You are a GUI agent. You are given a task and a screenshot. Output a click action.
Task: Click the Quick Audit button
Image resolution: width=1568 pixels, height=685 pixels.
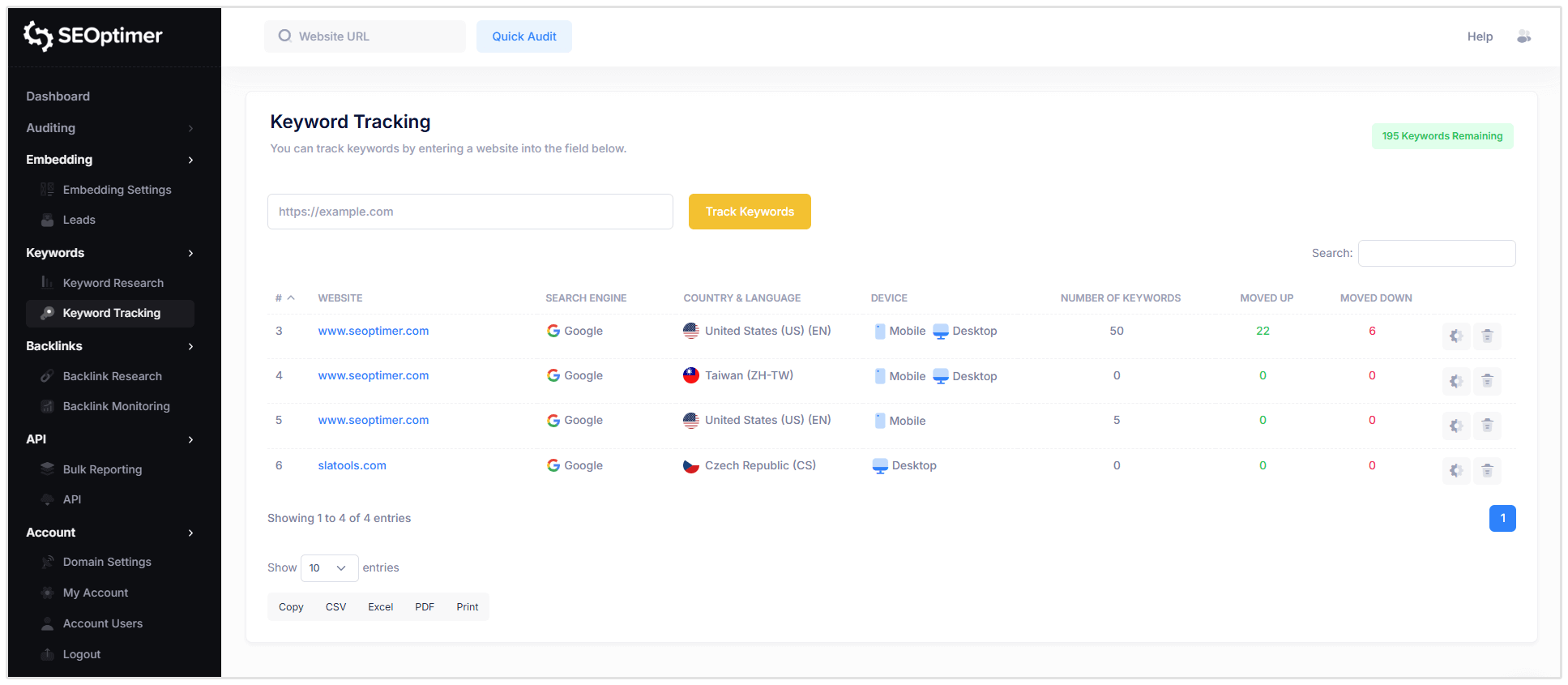tap(524, 36)
